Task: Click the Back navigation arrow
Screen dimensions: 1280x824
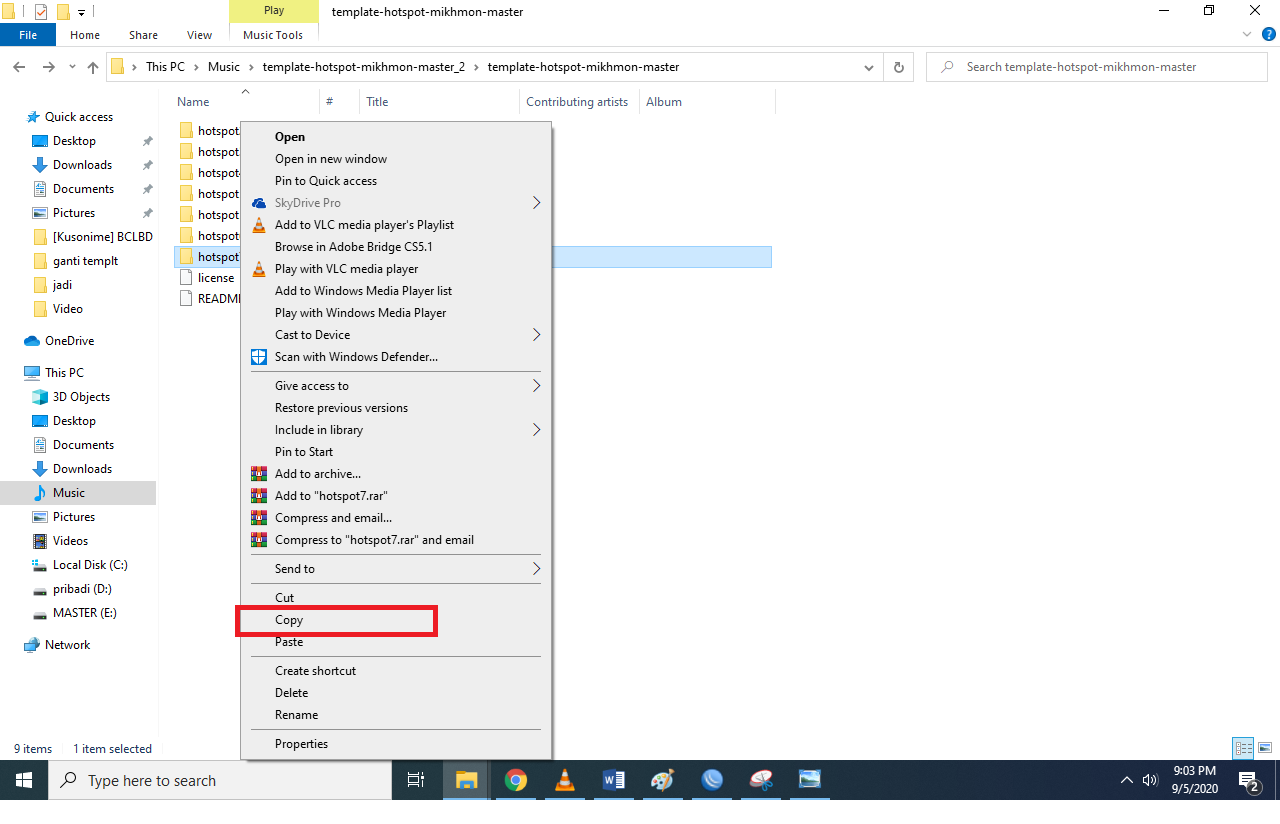Action: pyautogui.click(x=19, y=67)
